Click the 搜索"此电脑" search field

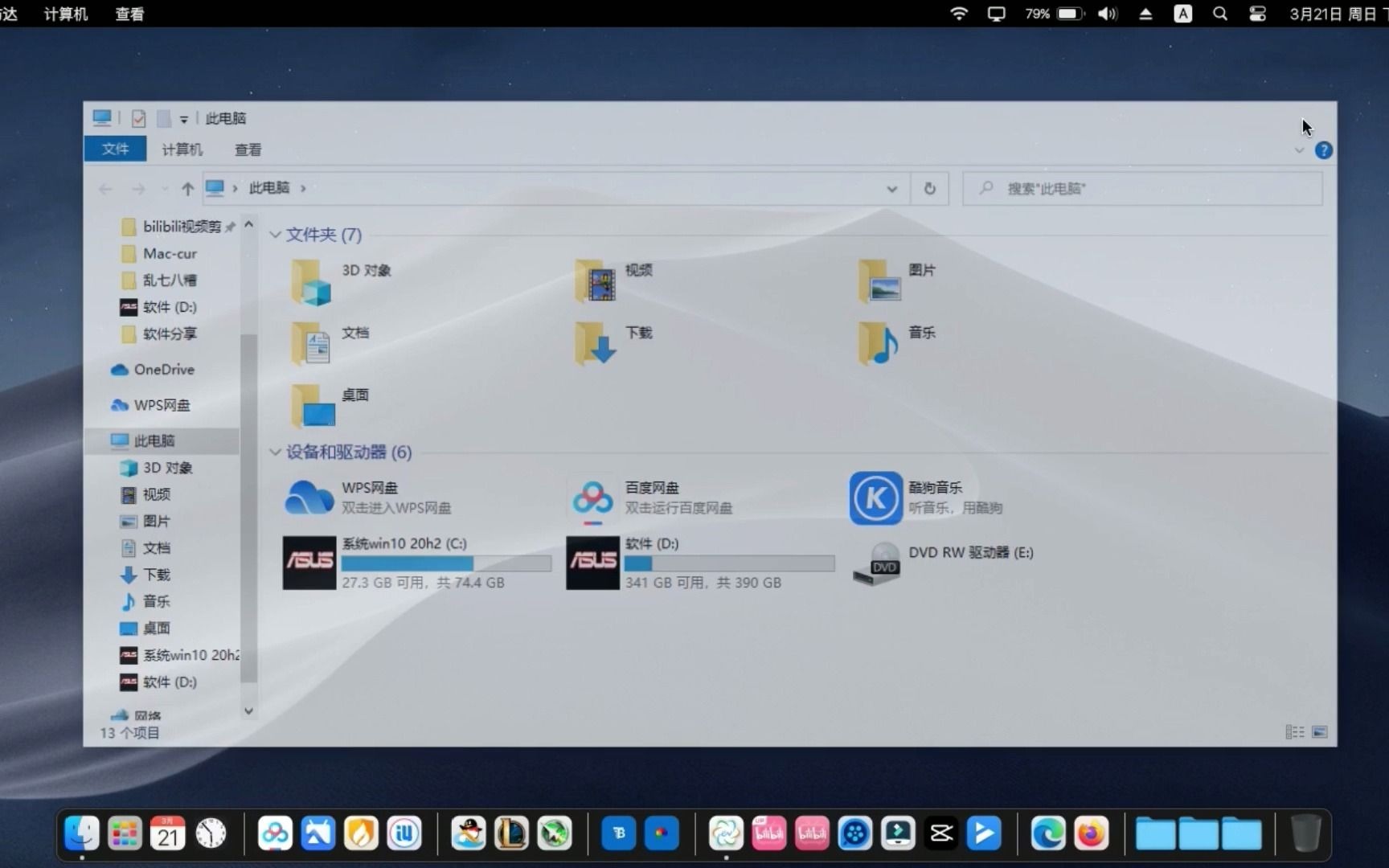coord(1142,188)
